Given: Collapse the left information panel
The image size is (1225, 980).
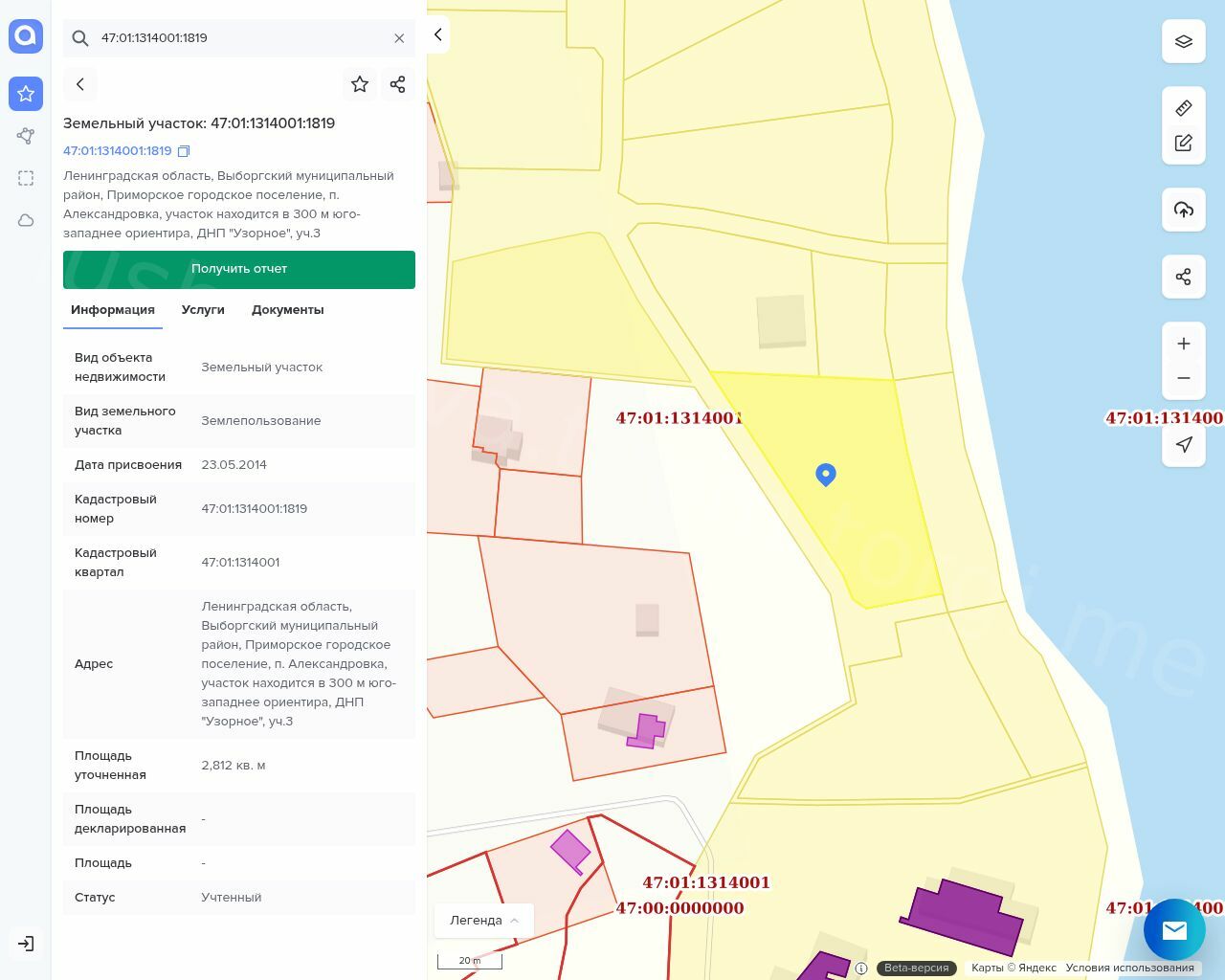Looking at the screenshot, I should [437, 34].
